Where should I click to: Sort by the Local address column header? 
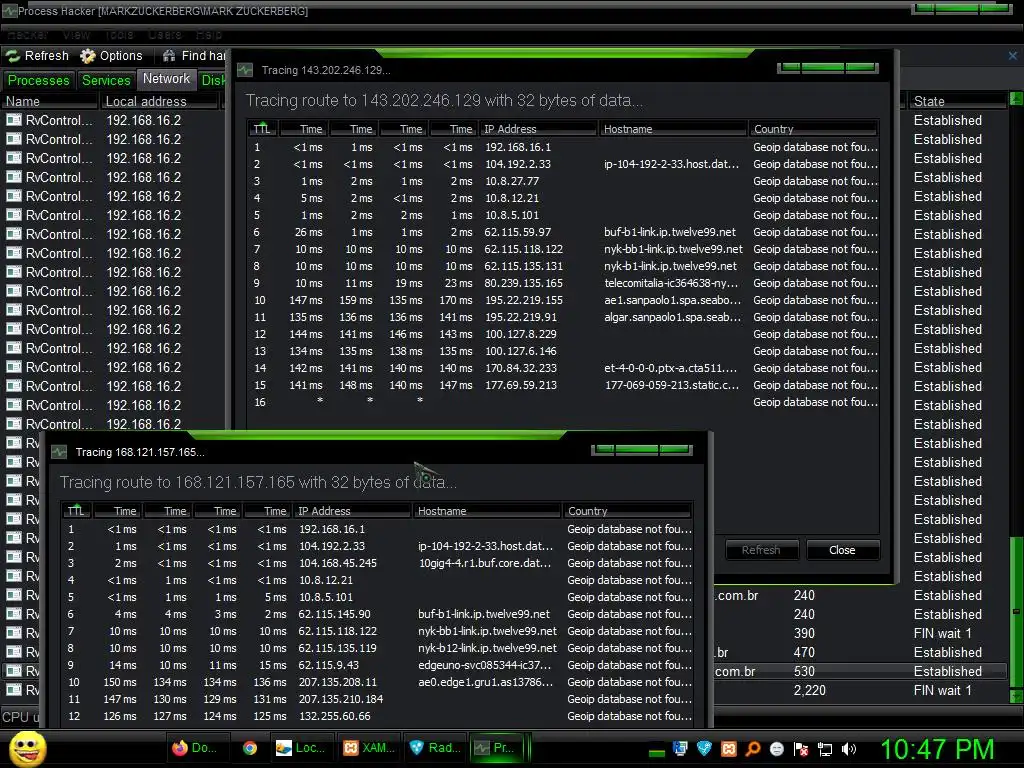click(x=159, y=101)
